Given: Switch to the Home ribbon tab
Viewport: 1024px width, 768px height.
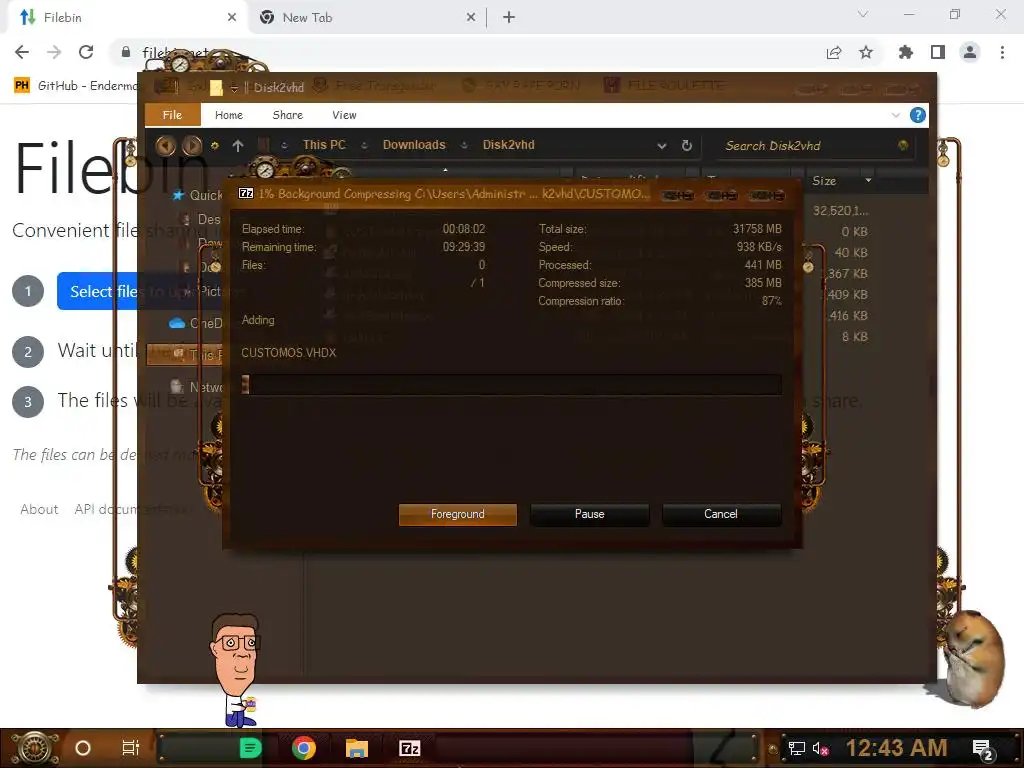Looking at the screenshot, I should pos(229,115).
